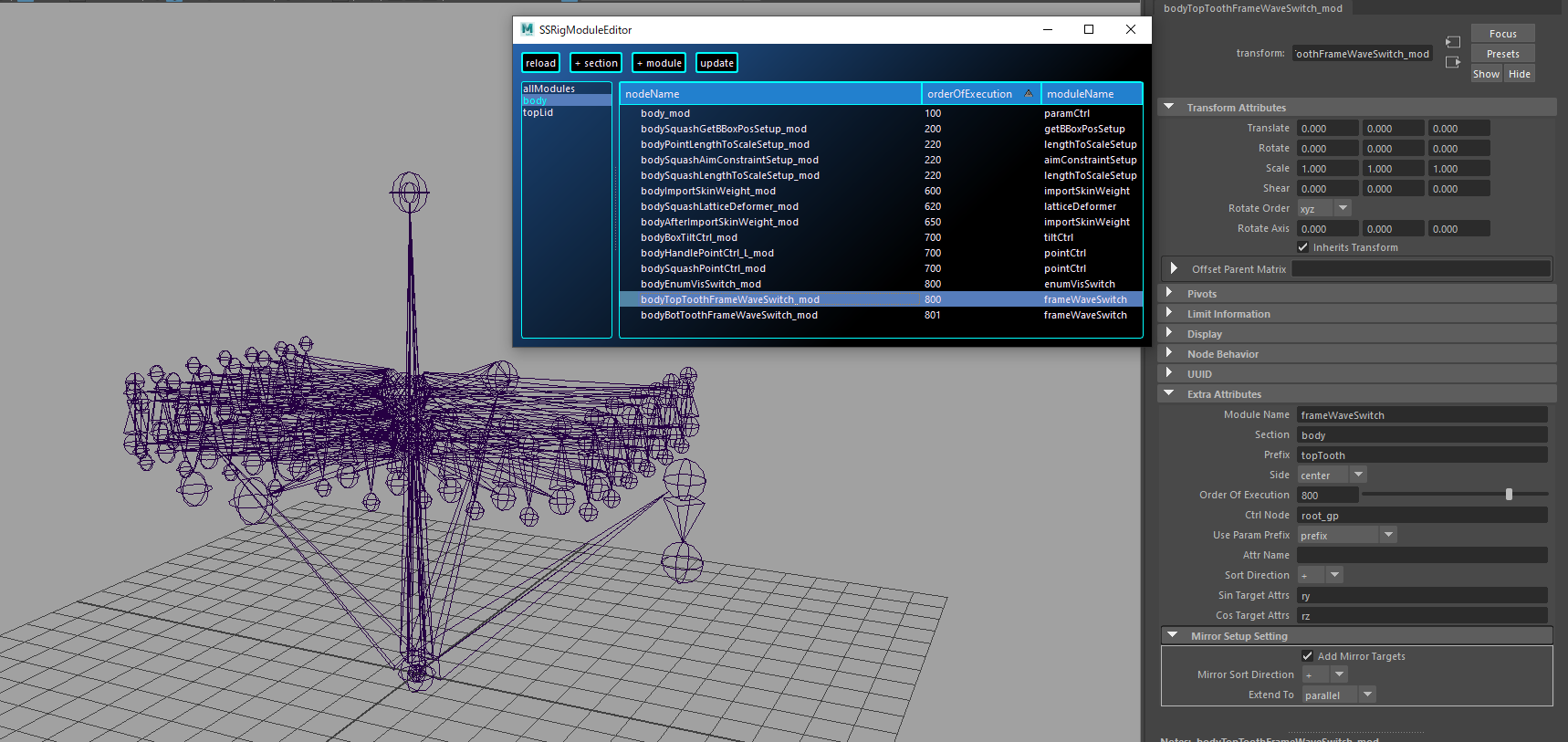Expand the UUID section
Image resolution: width=1568 pixels, height=742 pixels.
(x=1169, y=373)
